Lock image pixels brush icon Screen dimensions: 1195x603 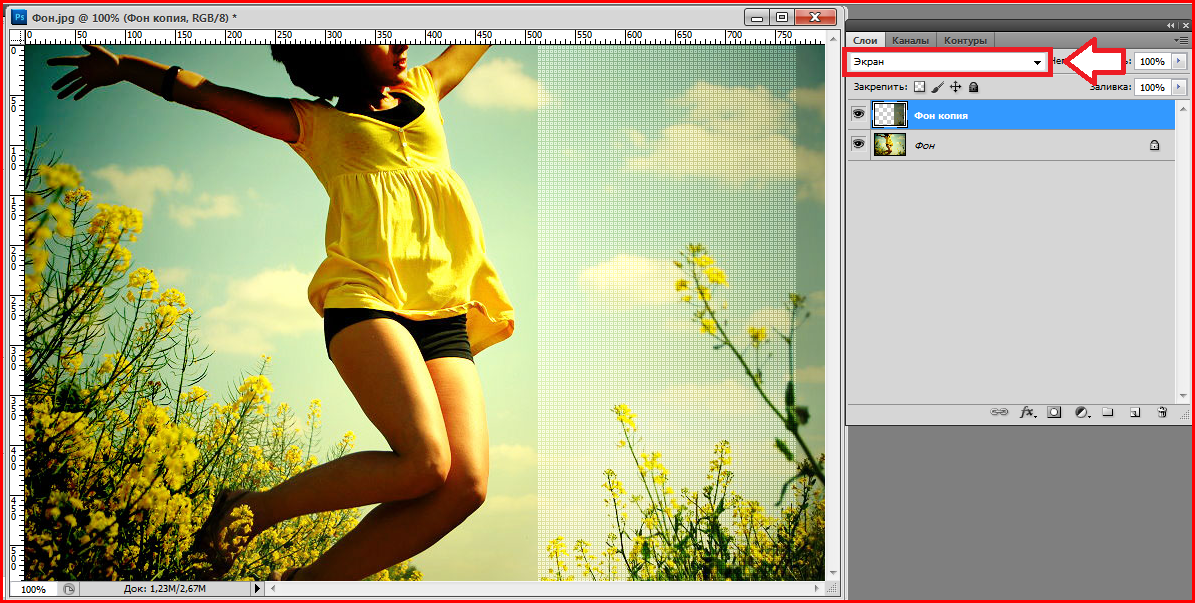[938, 88]
